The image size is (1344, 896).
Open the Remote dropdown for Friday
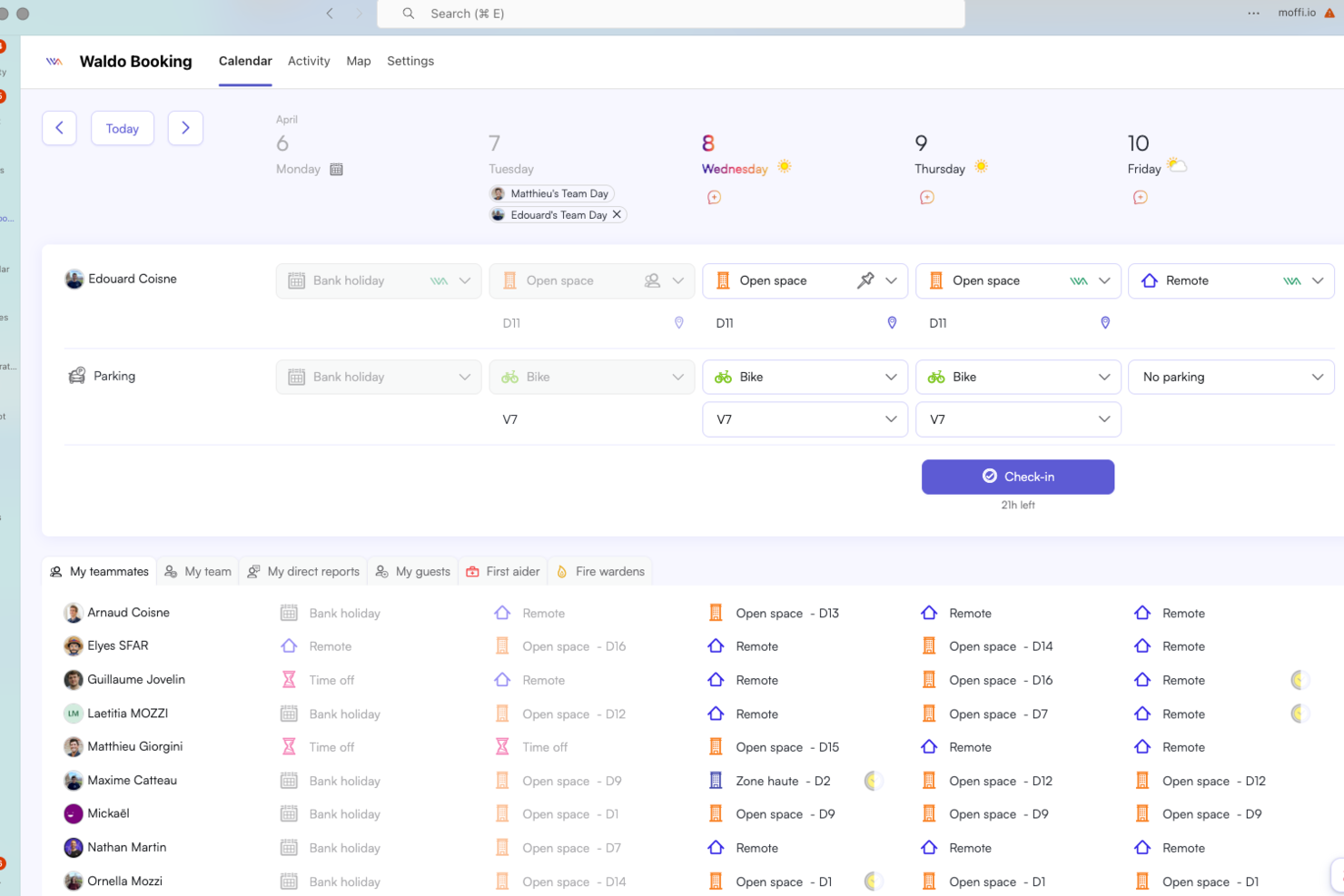coord(1319,281)
